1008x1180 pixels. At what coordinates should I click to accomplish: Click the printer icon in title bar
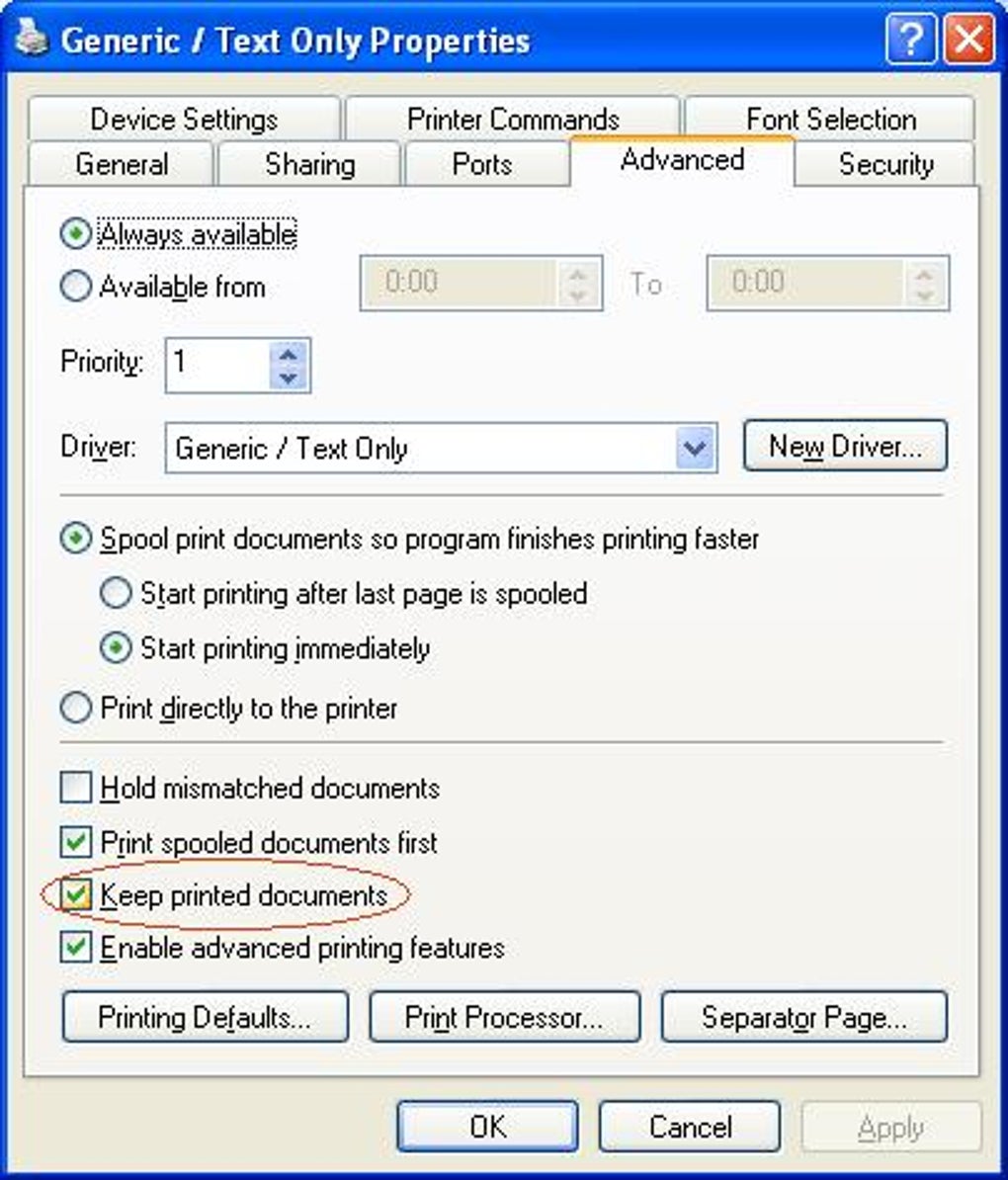click(33, 38)
